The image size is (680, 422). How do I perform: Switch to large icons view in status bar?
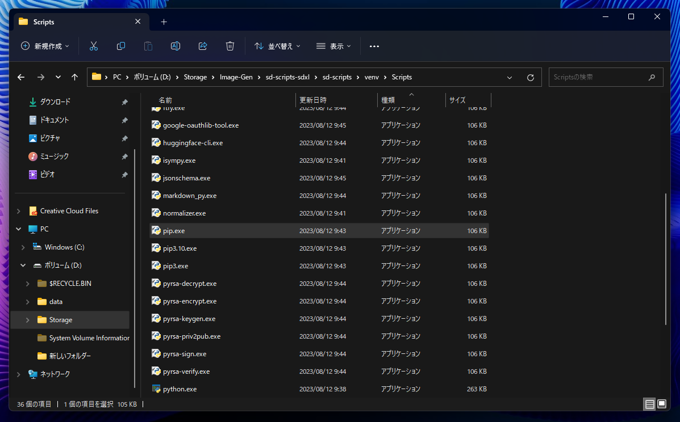661,404
